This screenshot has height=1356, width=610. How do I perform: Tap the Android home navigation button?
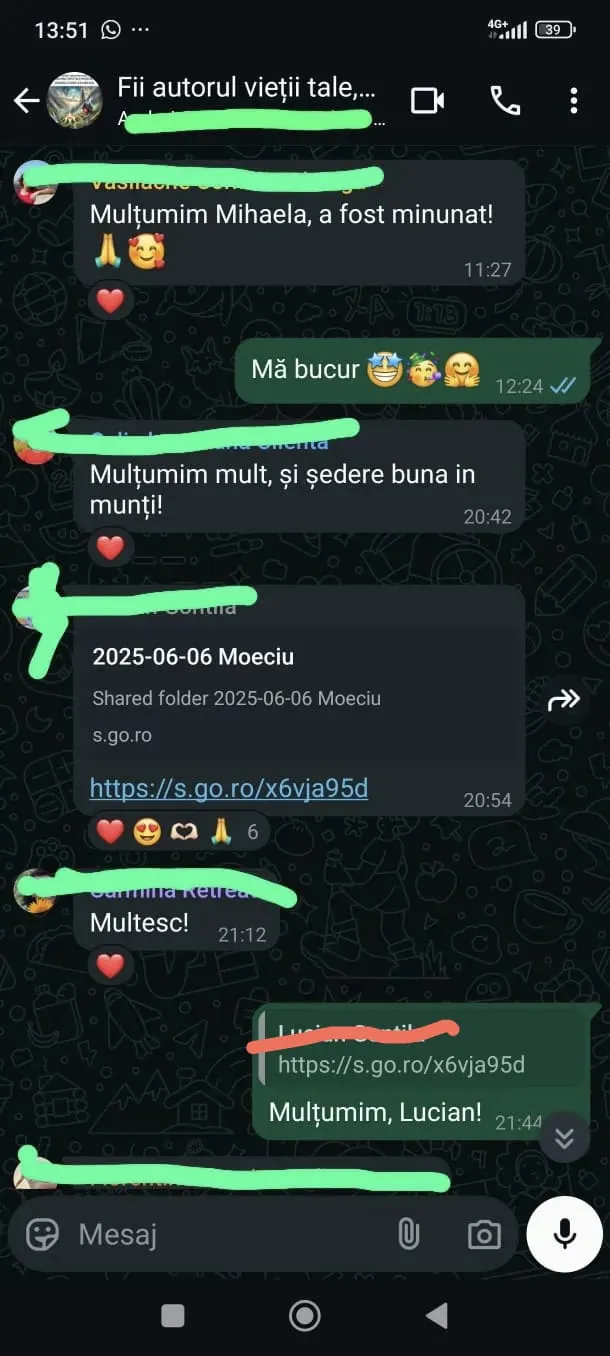click(304, 1315)
